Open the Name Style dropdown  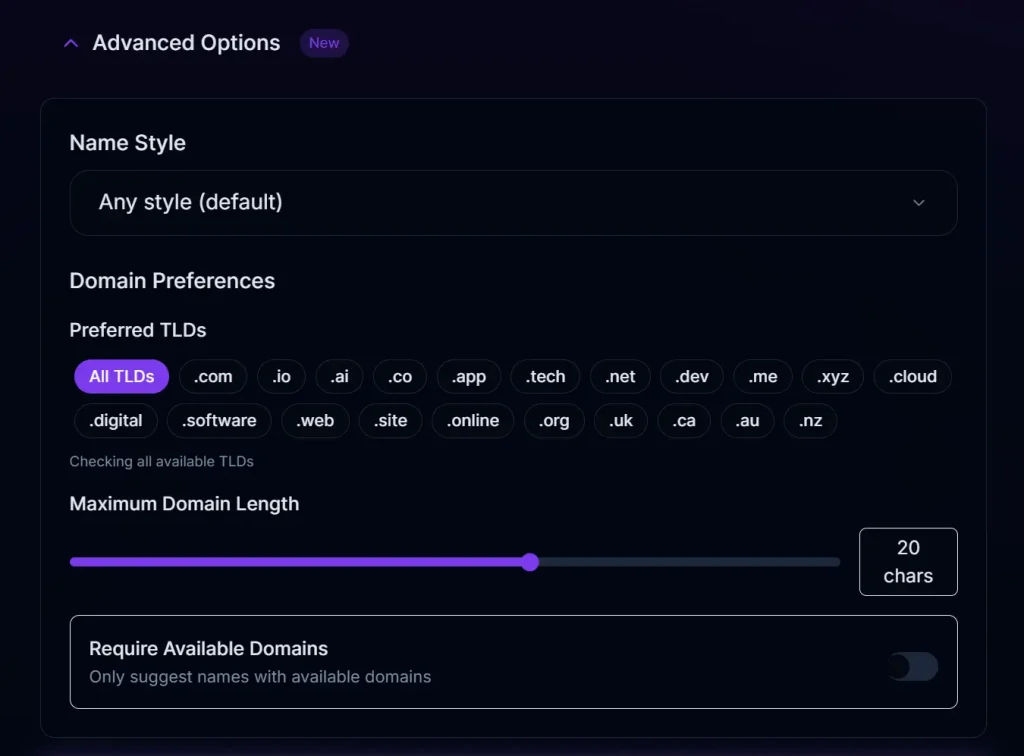coord(513,202)
